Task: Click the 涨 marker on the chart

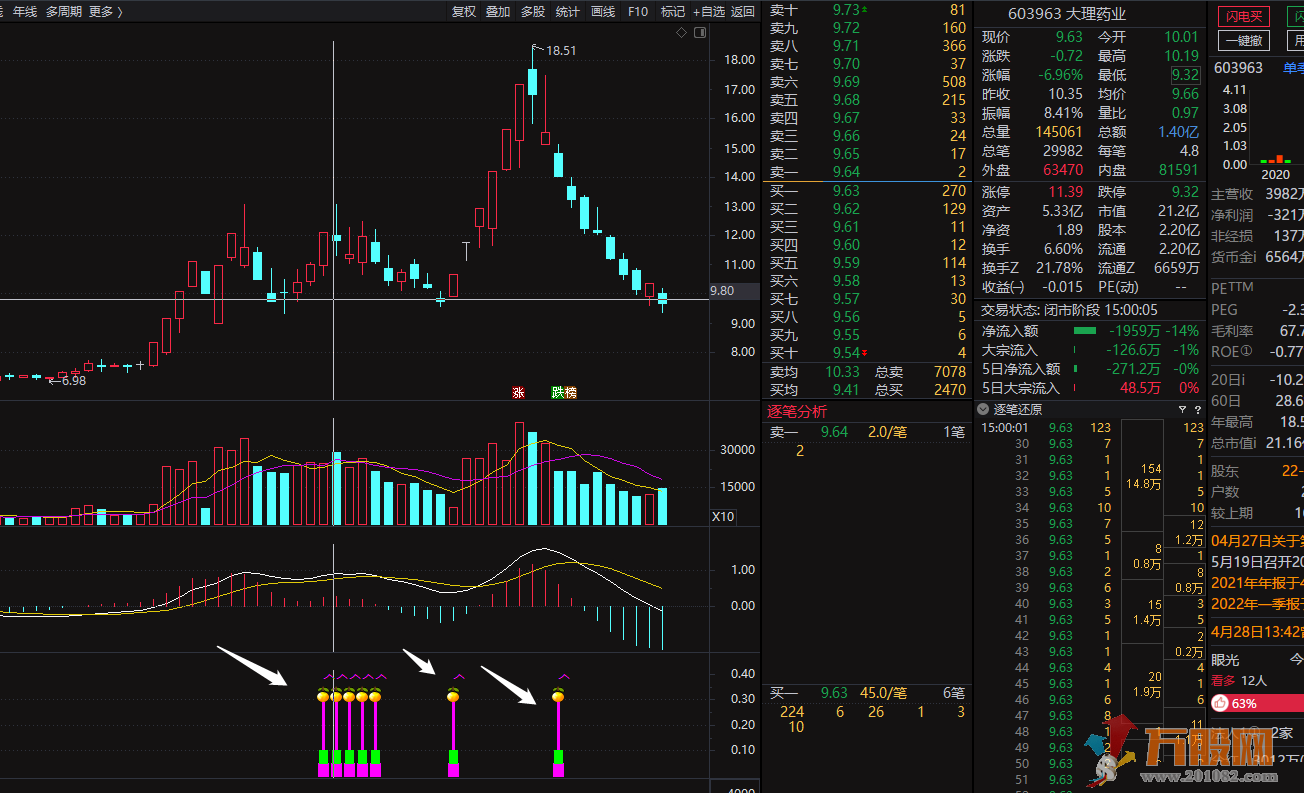Action: [518, 392]
